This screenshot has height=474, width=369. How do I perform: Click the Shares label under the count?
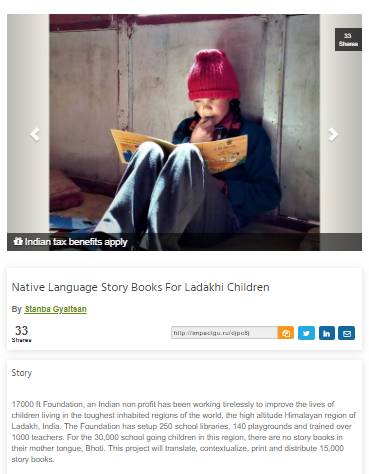pos(21,340)
